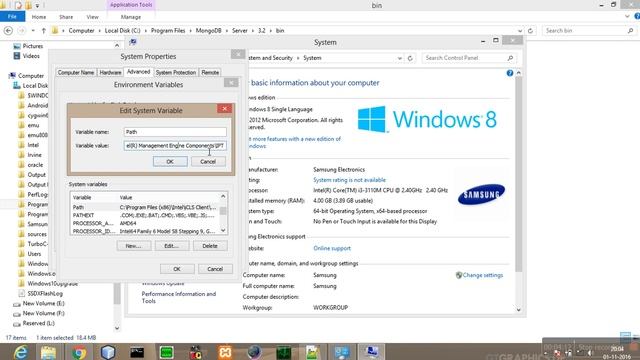Select the Path row in system variables

point(145,207)
